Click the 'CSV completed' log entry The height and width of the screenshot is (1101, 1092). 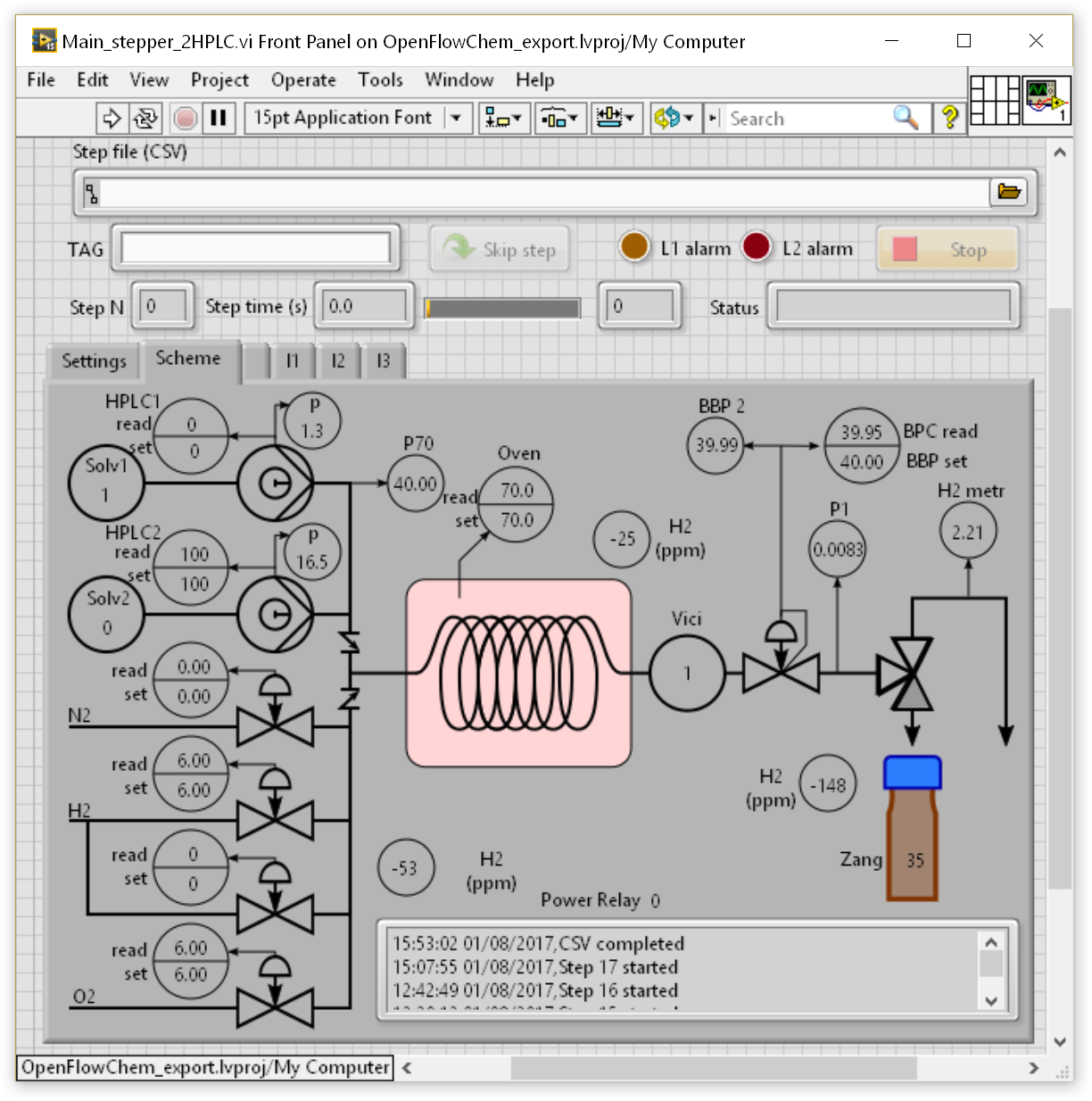point(538,943)
